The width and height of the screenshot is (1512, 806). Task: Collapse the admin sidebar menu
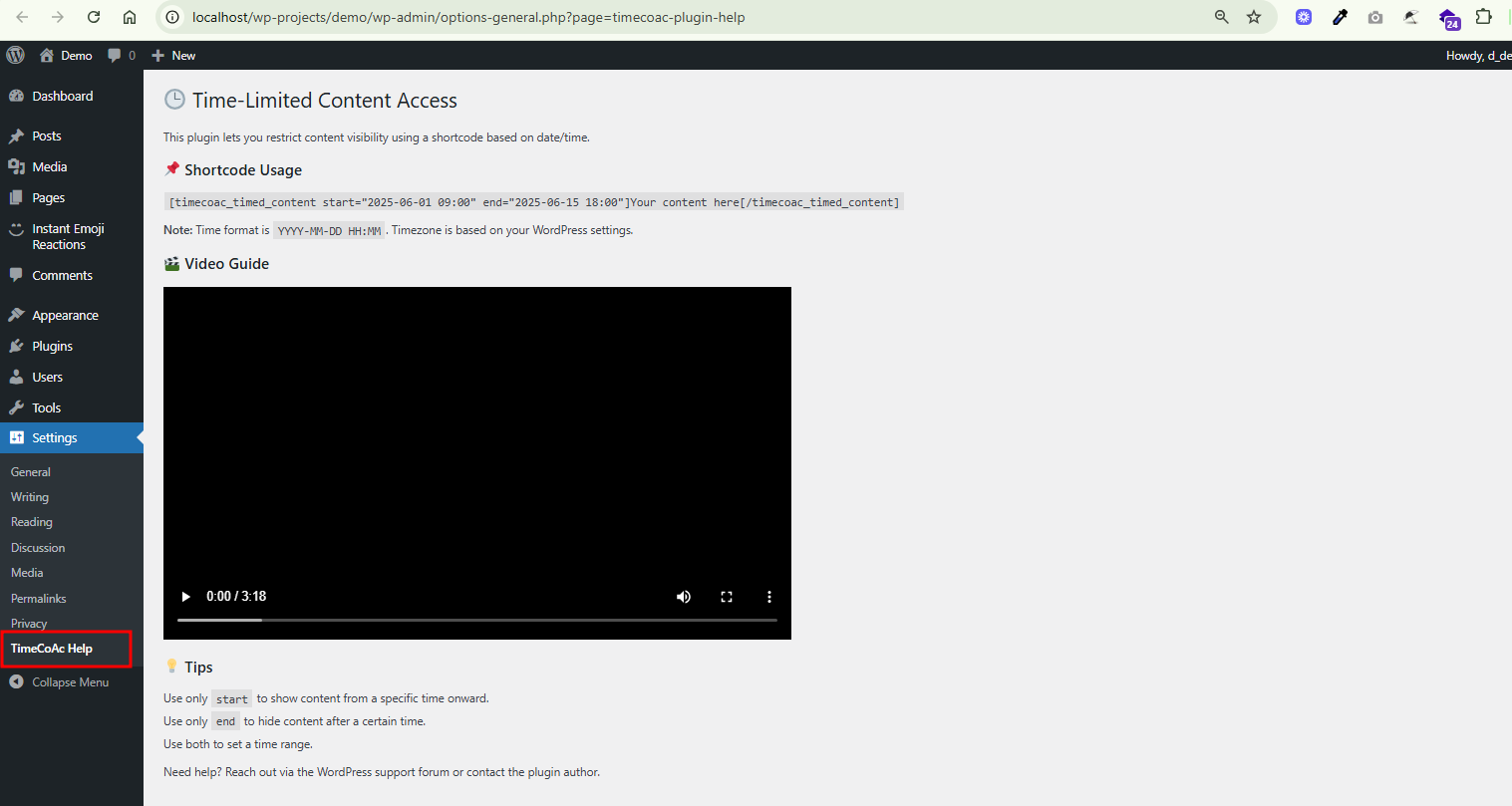(x=60, y=681)
